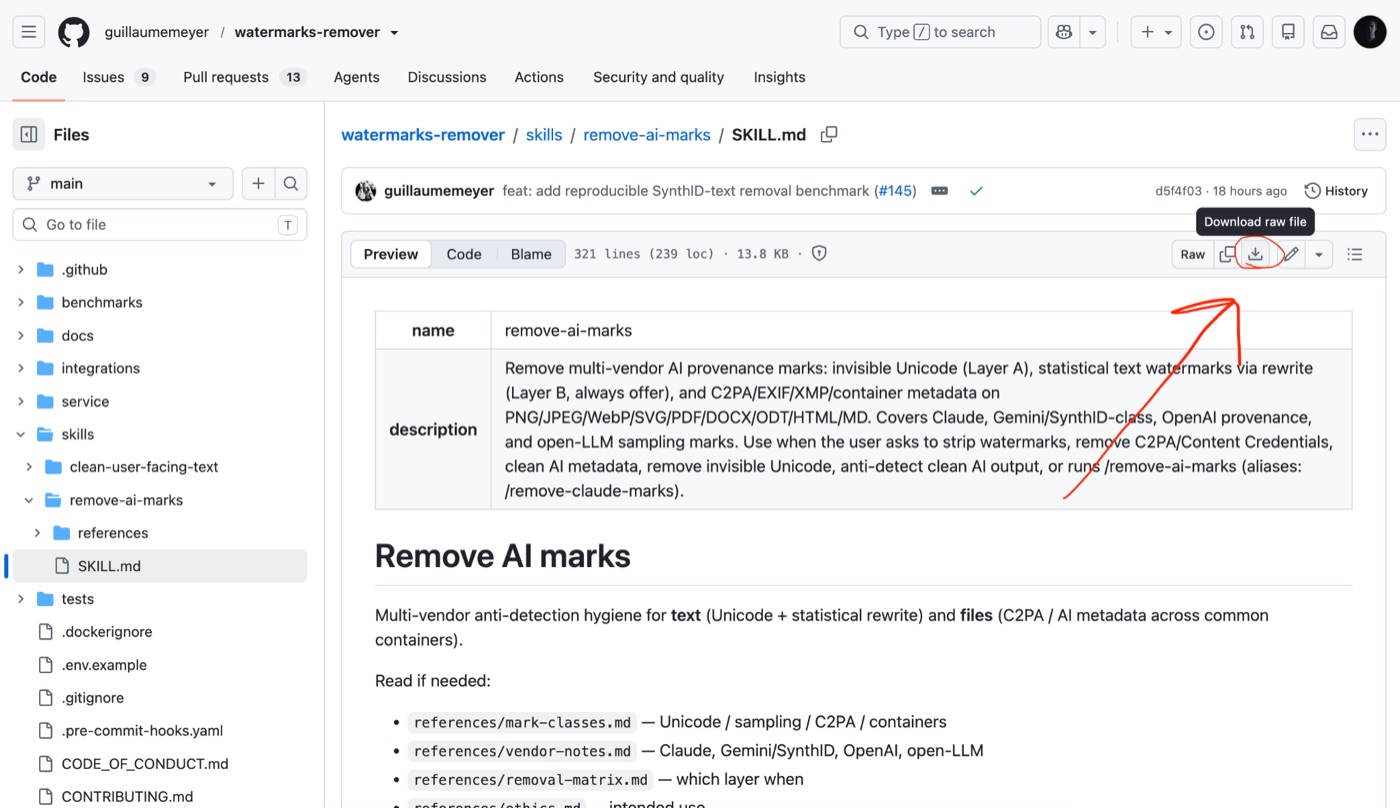Open guillaumemeyer owner link in the top header
The height and width of the screenshot is (808, 1400).
(x=157, y=32)
